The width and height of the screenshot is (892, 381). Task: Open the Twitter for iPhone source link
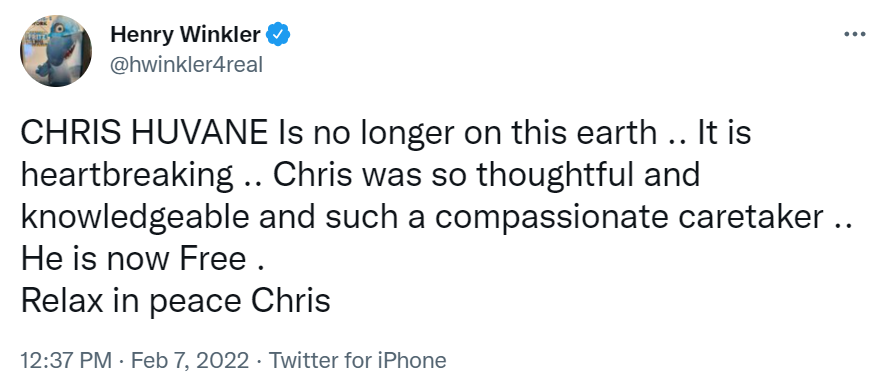[357, 361]
